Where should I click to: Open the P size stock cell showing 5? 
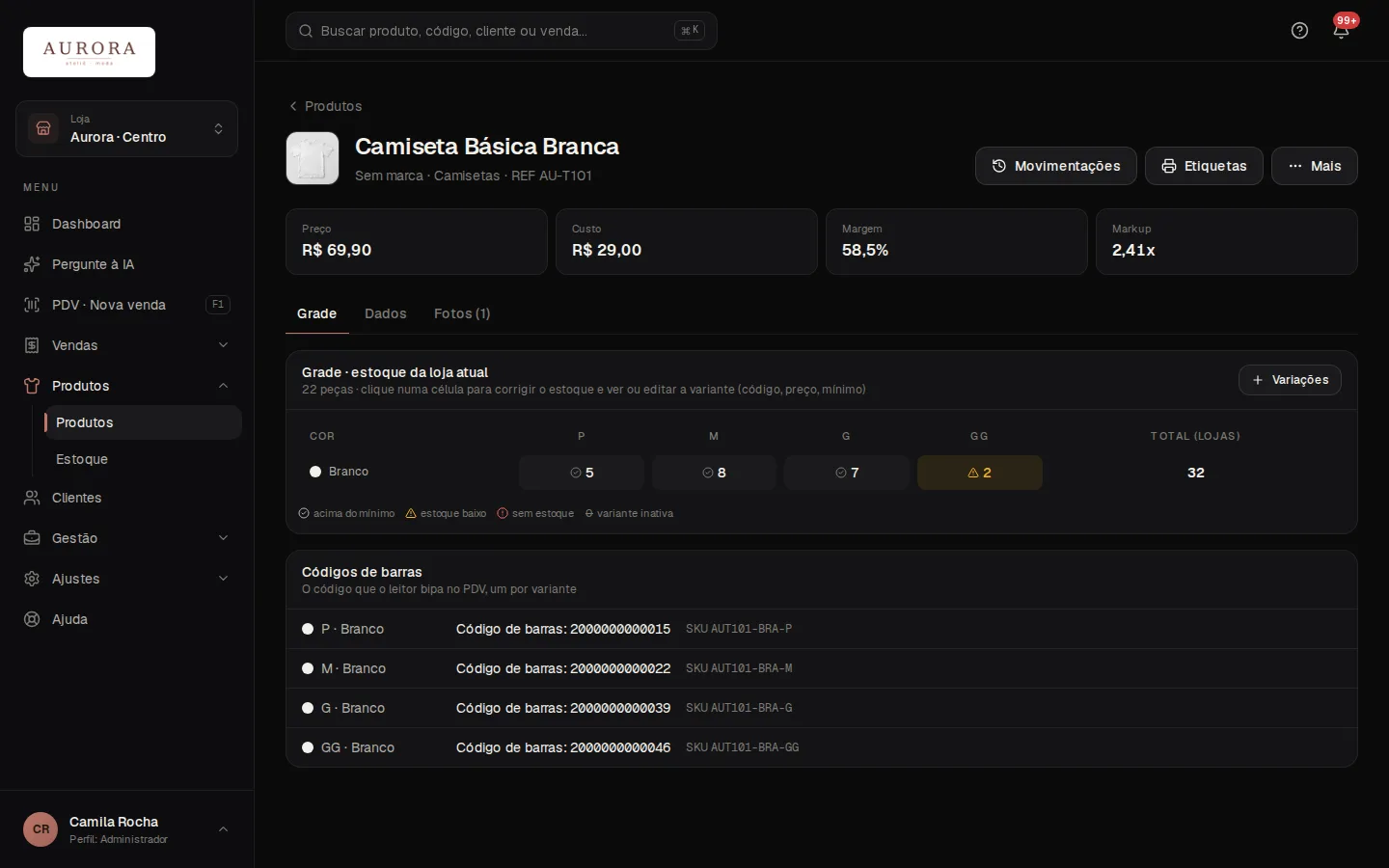click(x=582, y=473)
